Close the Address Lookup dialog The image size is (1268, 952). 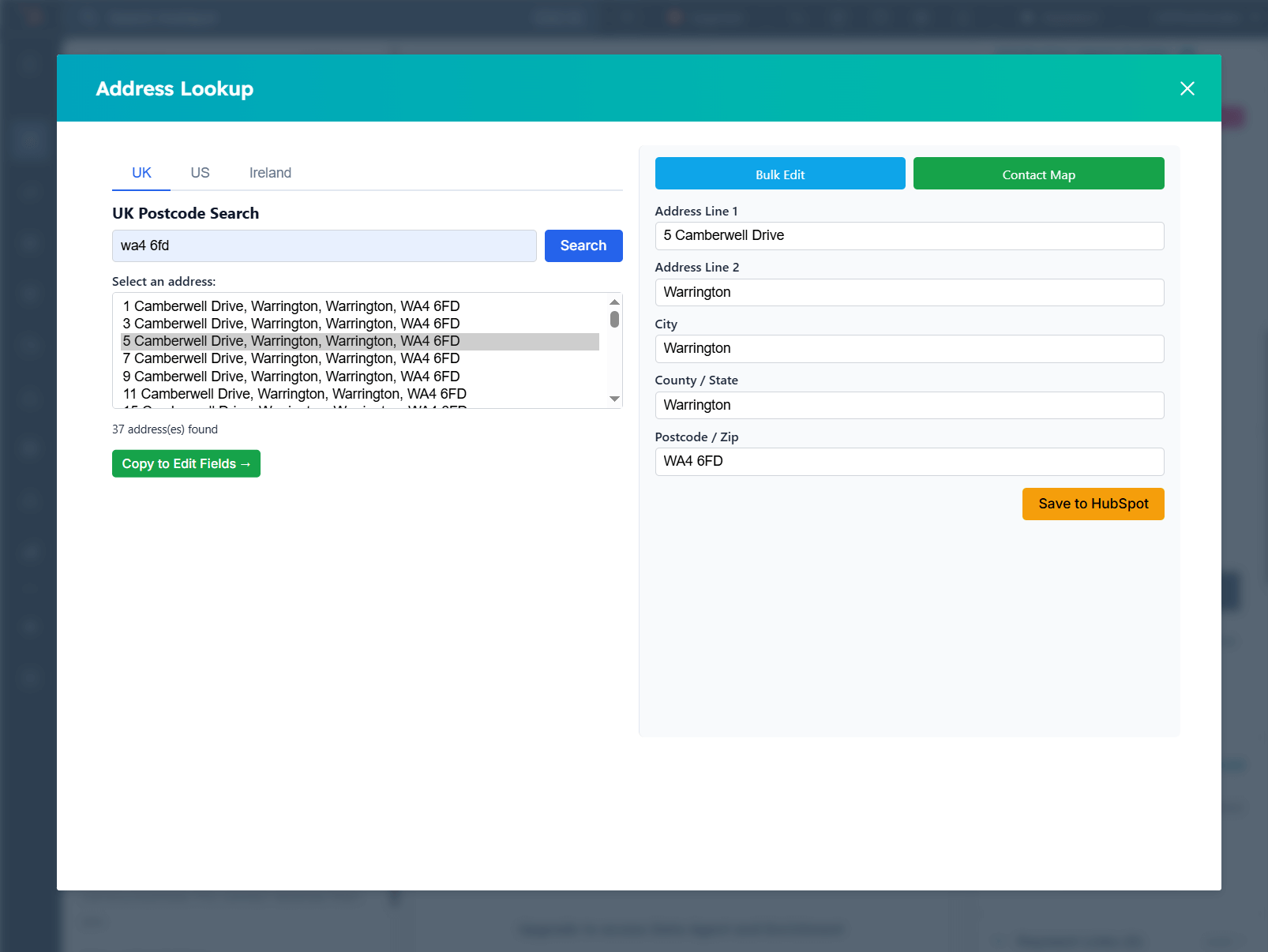click(x=1187, y=88)
